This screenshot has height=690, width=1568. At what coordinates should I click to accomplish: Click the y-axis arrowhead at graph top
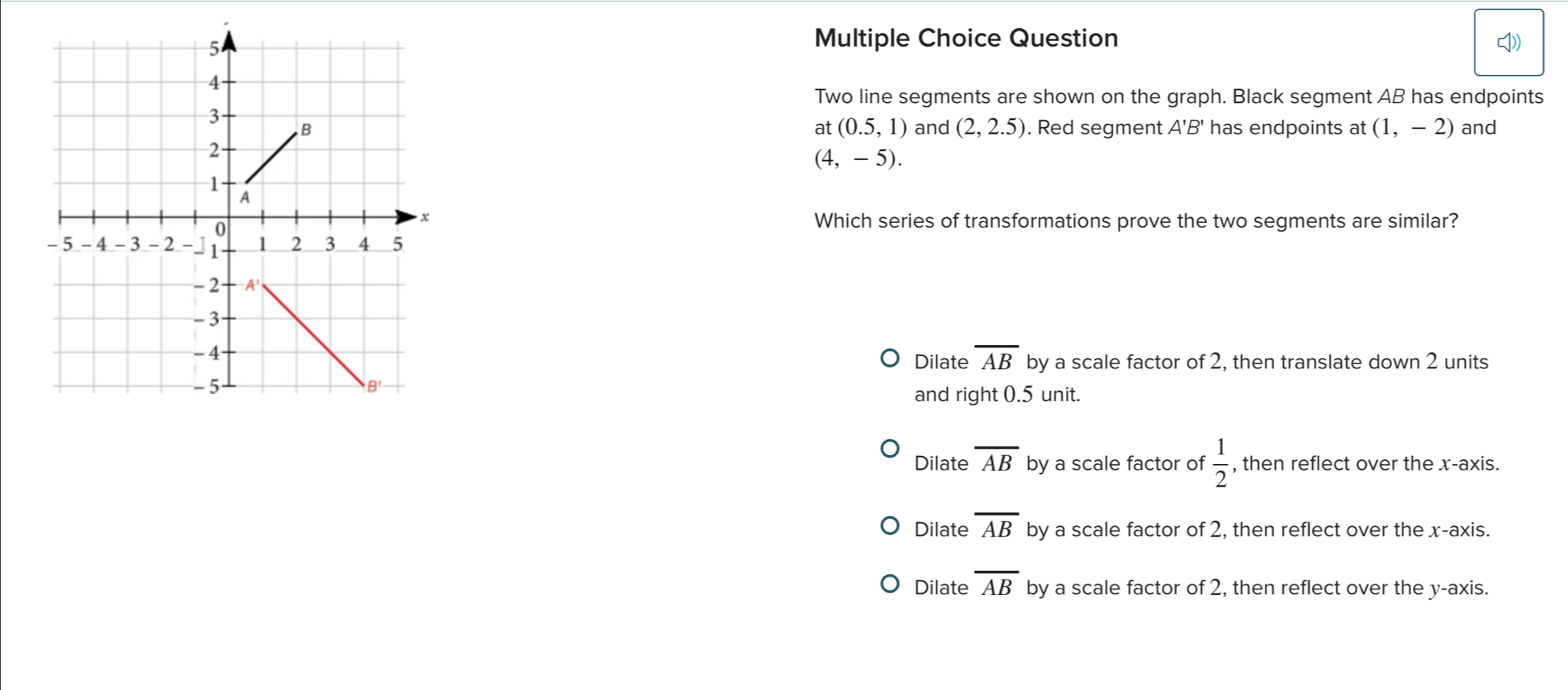pos(229,40)
